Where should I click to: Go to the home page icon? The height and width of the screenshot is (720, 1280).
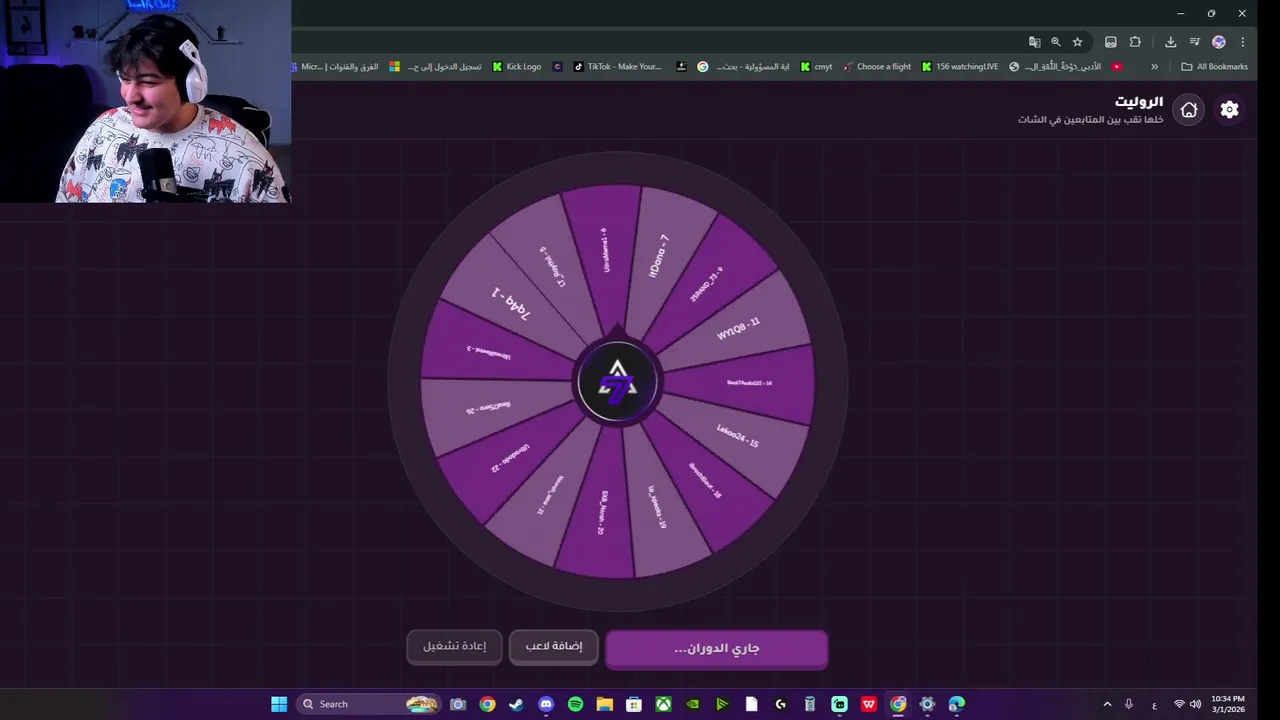1189,110
